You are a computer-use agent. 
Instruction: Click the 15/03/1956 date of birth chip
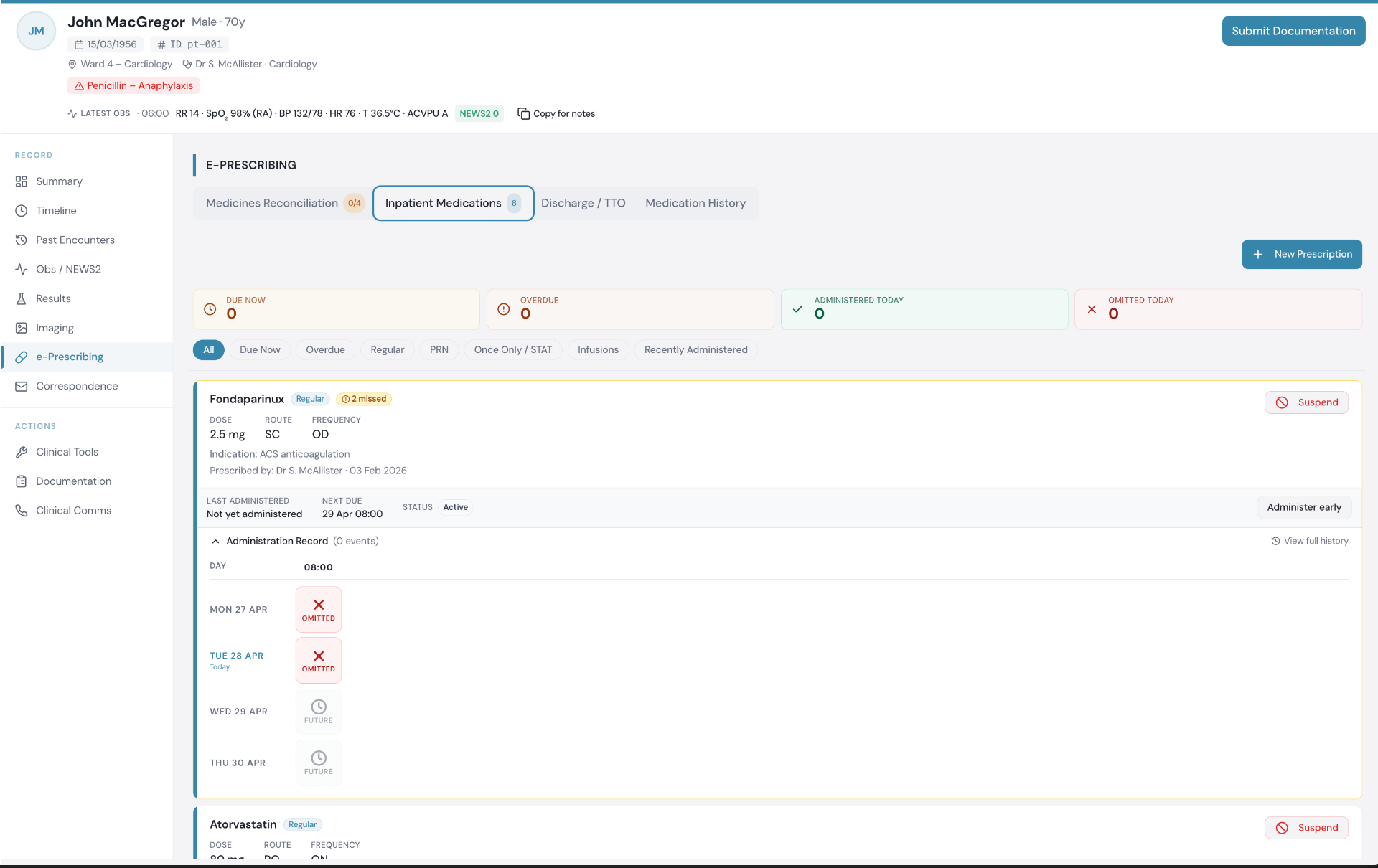[106, 44]
